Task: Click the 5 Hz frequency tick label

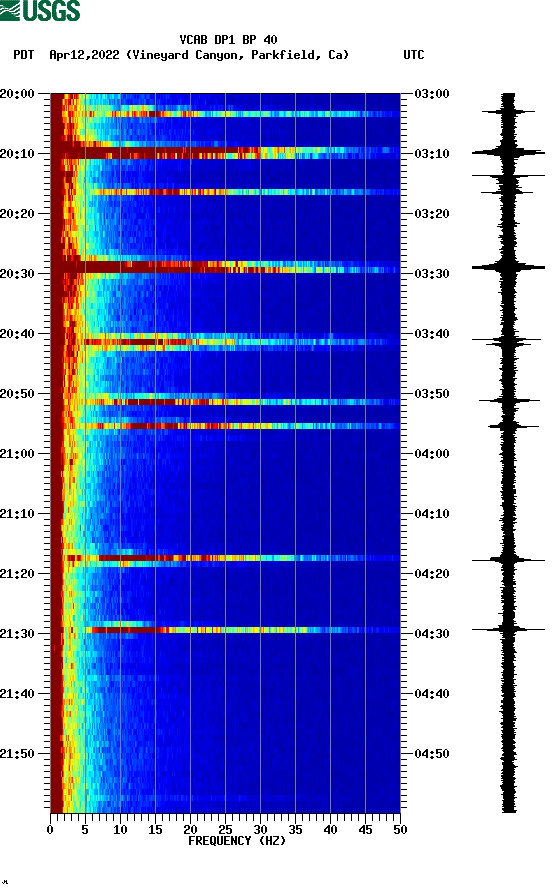Action: pyautogui.click(x=85, y=830)
